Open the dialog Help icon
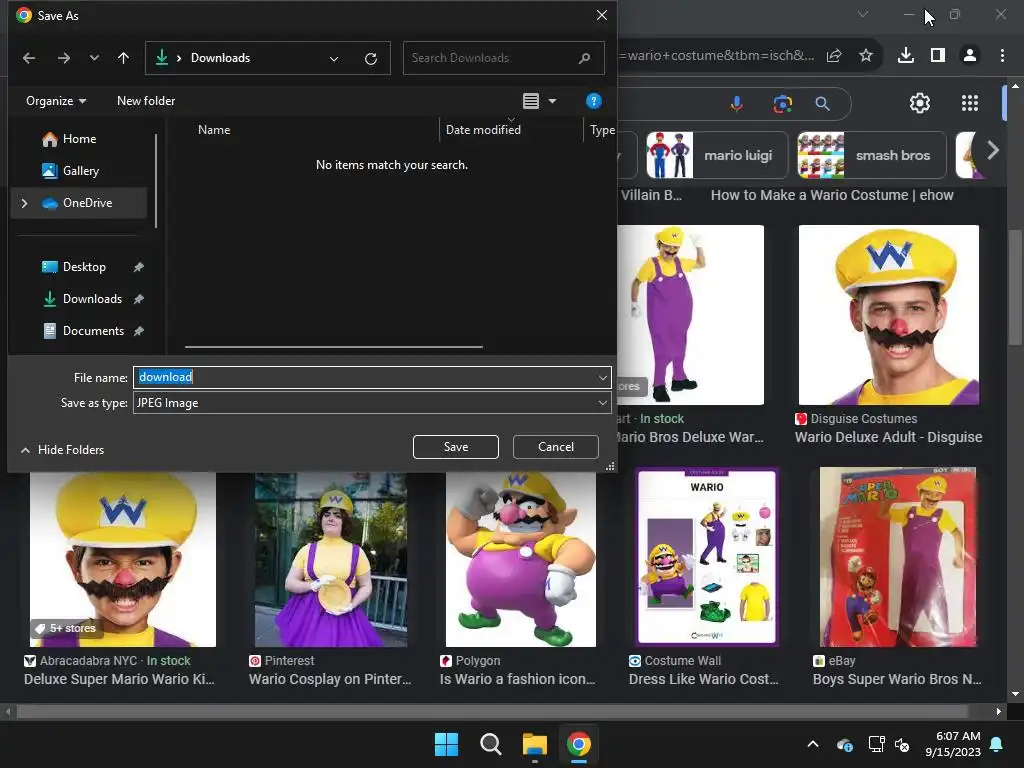Screen dimensions: 1024x768 tap(593, 101)
